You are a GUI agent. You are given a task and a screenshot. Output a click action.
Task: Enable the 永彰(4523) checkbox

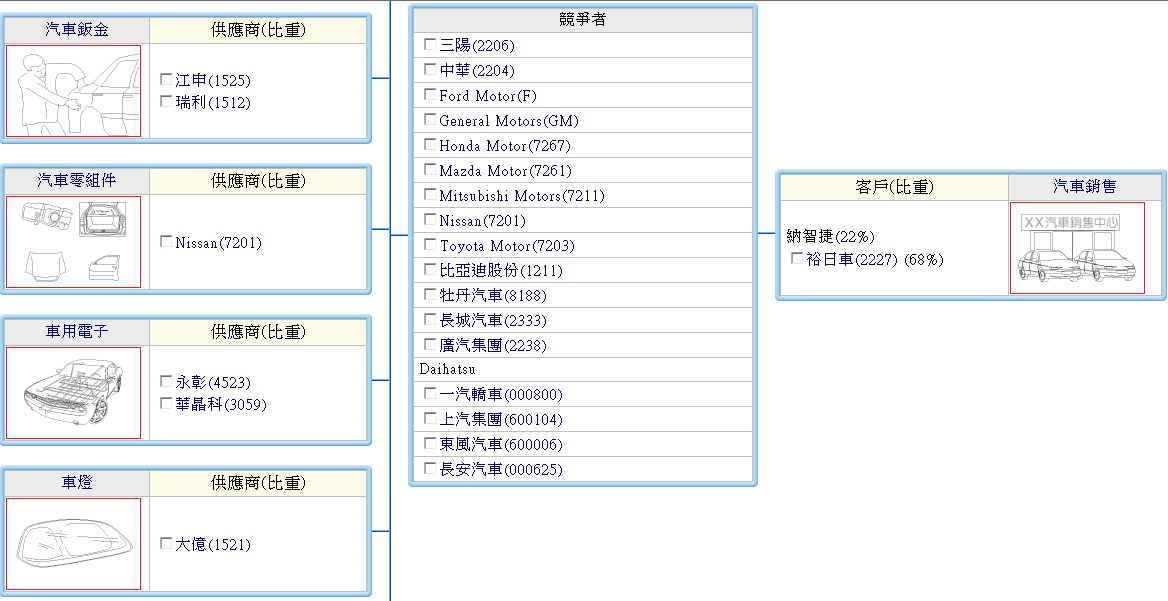(166, 381)
